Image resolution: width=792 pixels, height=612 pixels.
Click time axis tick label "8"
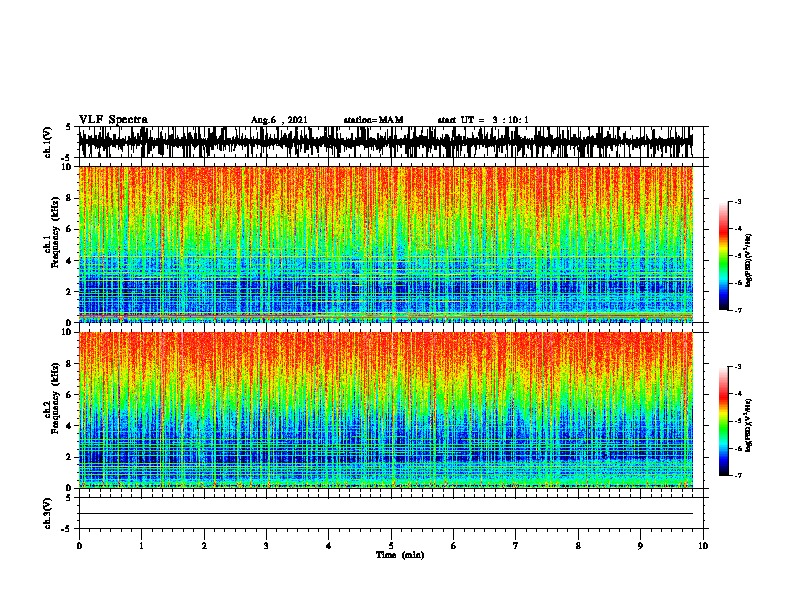point(578,546)
